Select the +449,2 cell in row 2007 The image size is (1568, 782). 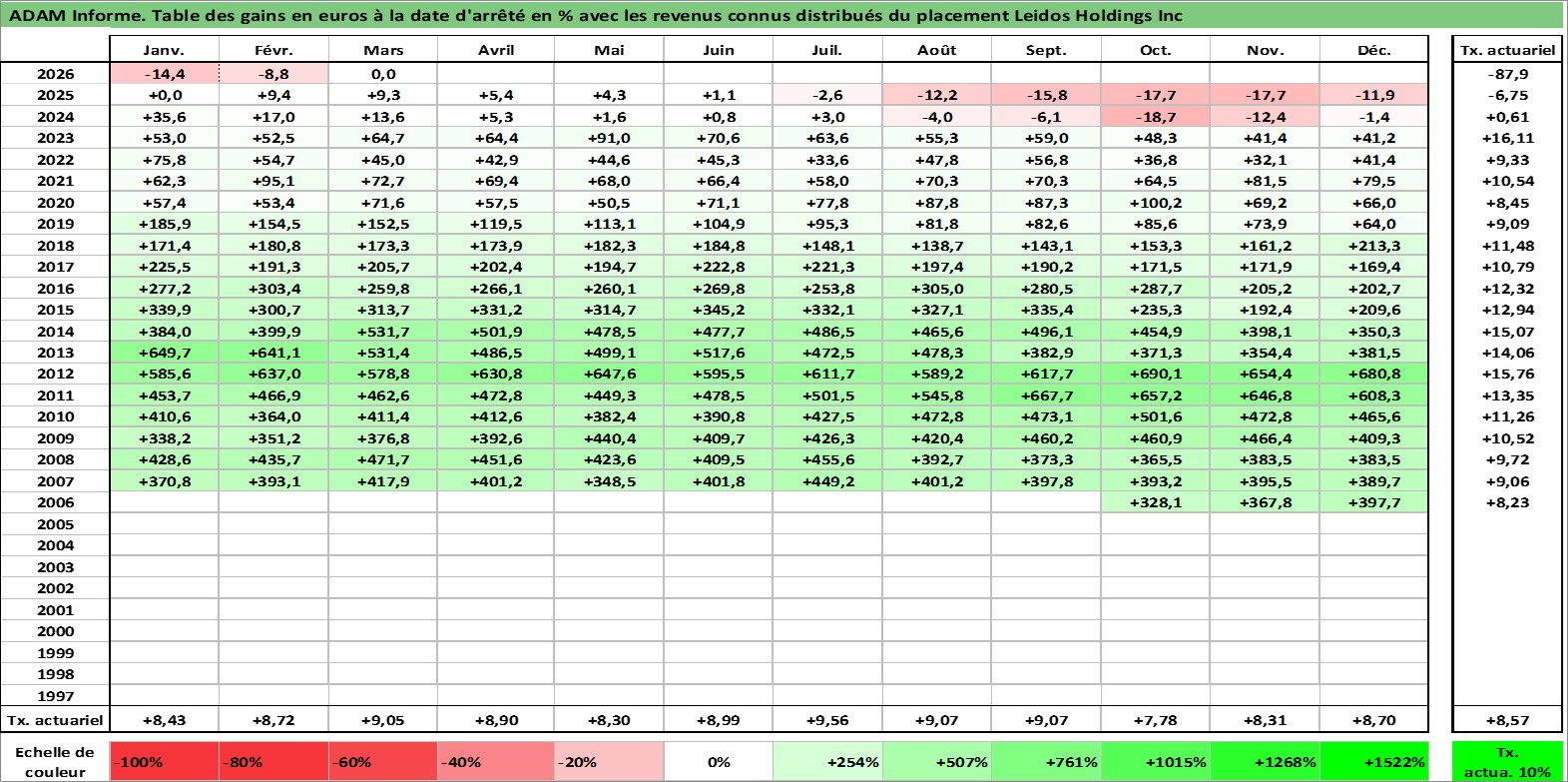[826, 481]
